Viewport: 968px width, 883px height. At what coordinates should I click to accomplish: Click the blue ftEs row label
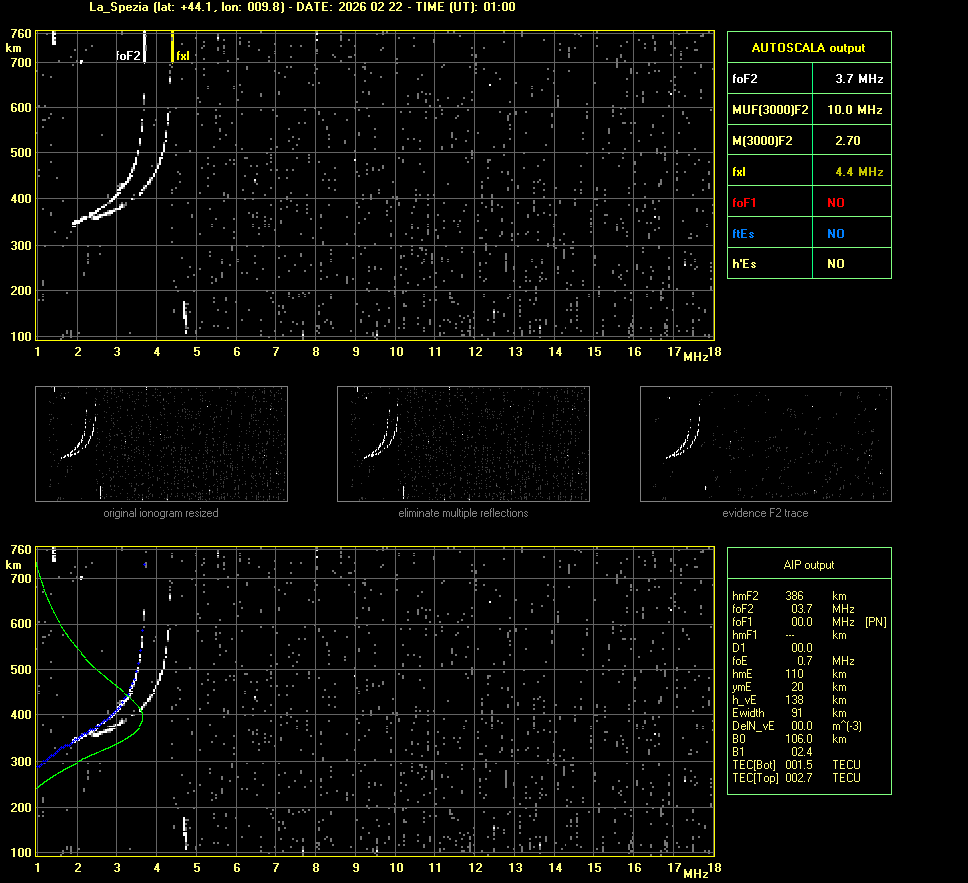pyautogui.click(x=745, y=233)
